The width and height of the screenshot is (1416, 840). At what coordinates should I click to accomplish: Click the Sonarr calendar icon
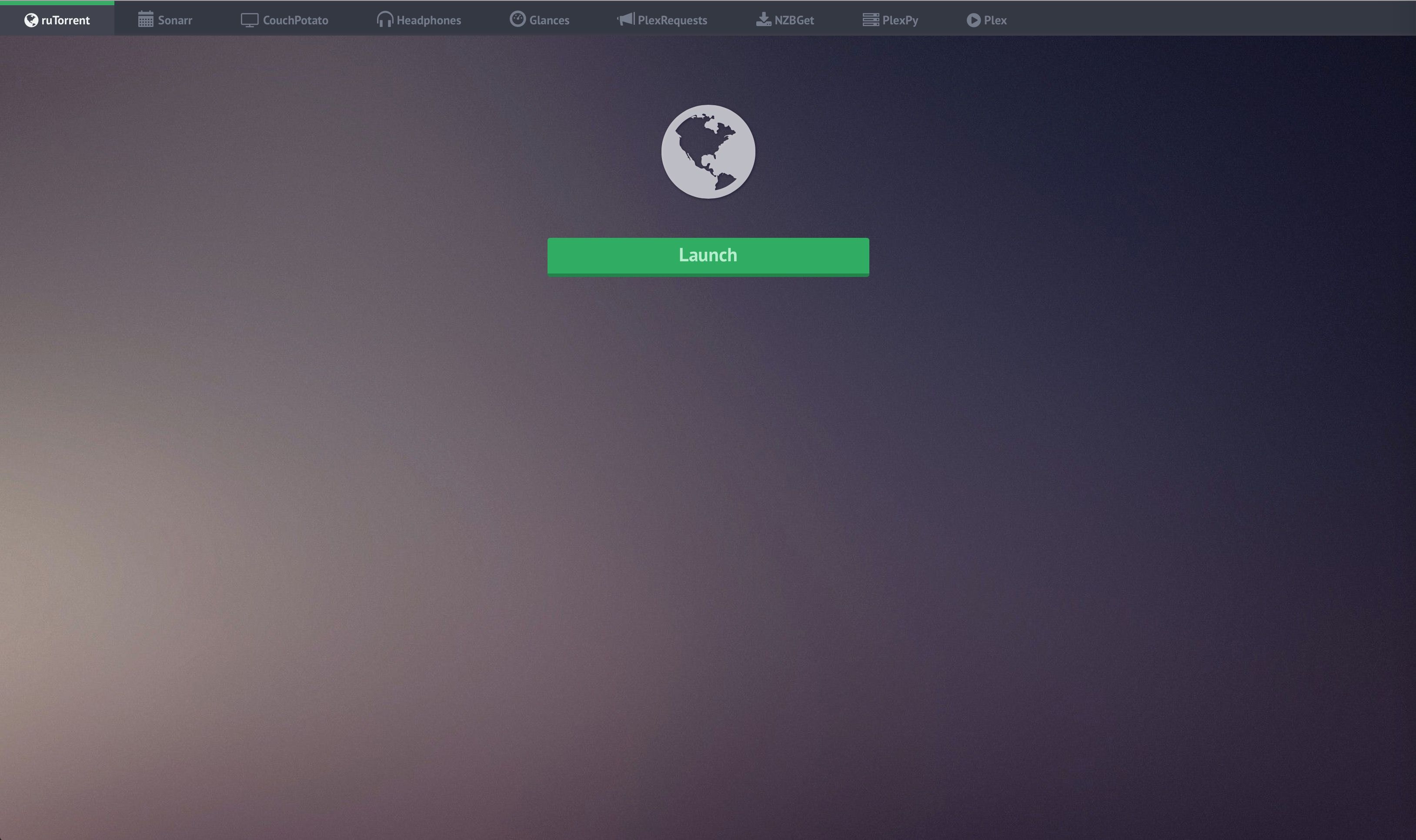146,20
